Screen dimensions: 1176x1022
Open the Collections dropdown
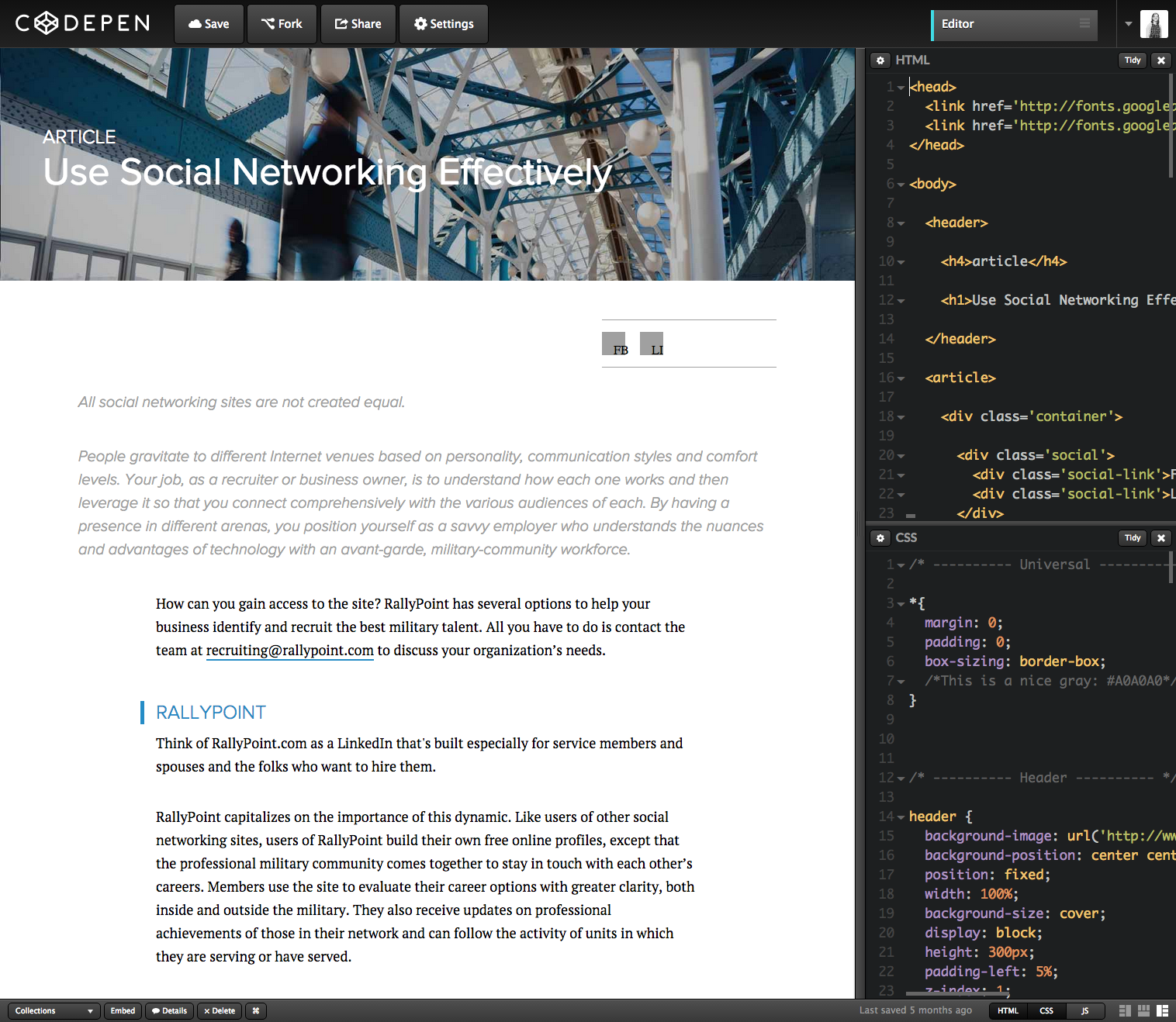pos(54,1010)
